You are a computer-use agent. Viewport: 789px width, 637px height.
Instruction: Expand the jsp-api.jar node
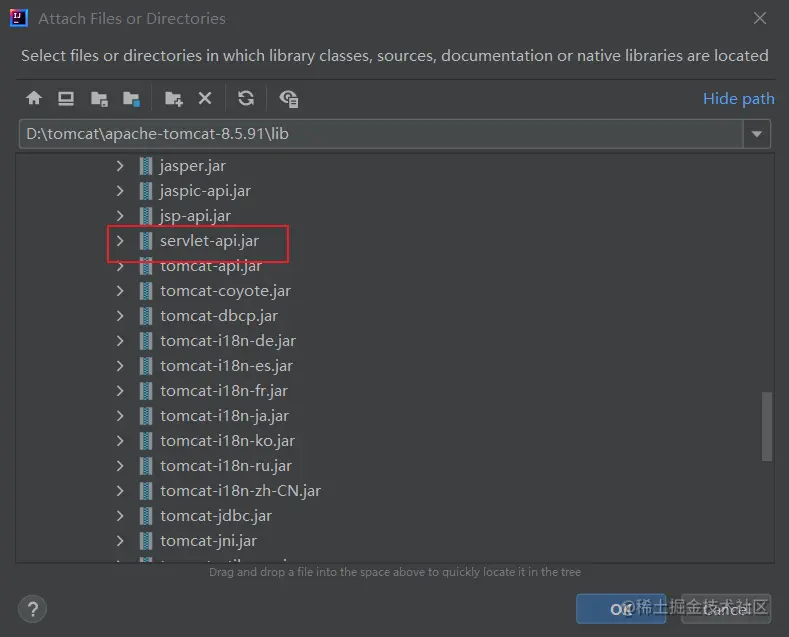coord(120,216)
